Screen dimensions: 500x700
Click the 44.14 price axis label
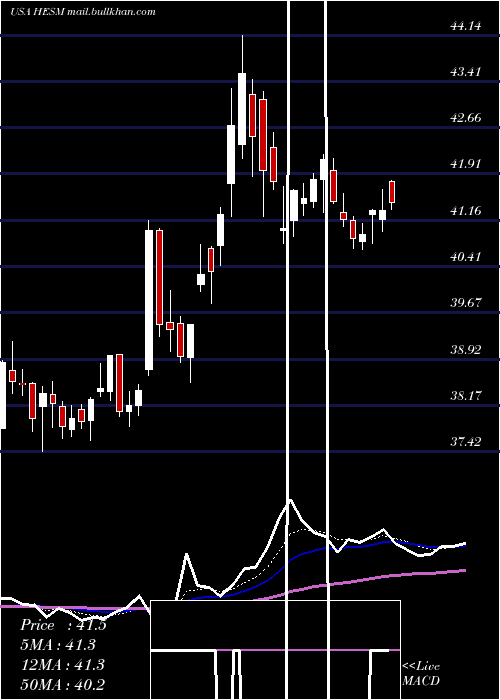pyautogui.click(x=466, y=26)
